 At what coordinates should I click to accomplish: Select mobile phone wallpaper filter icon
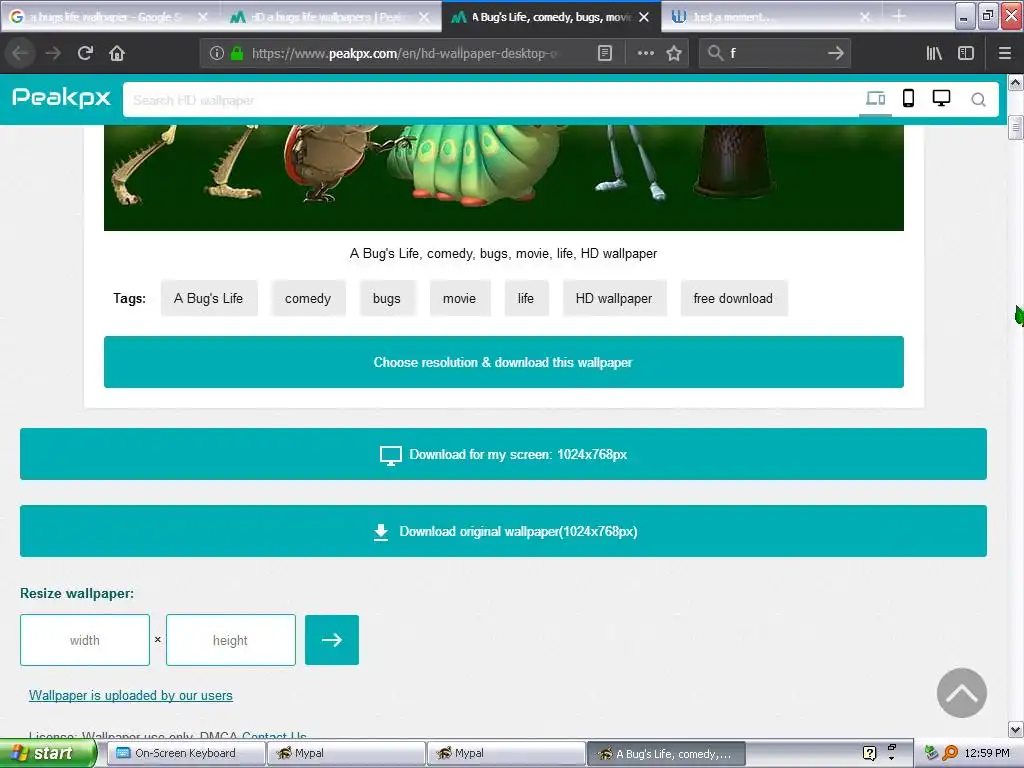[x=908, y=99]
